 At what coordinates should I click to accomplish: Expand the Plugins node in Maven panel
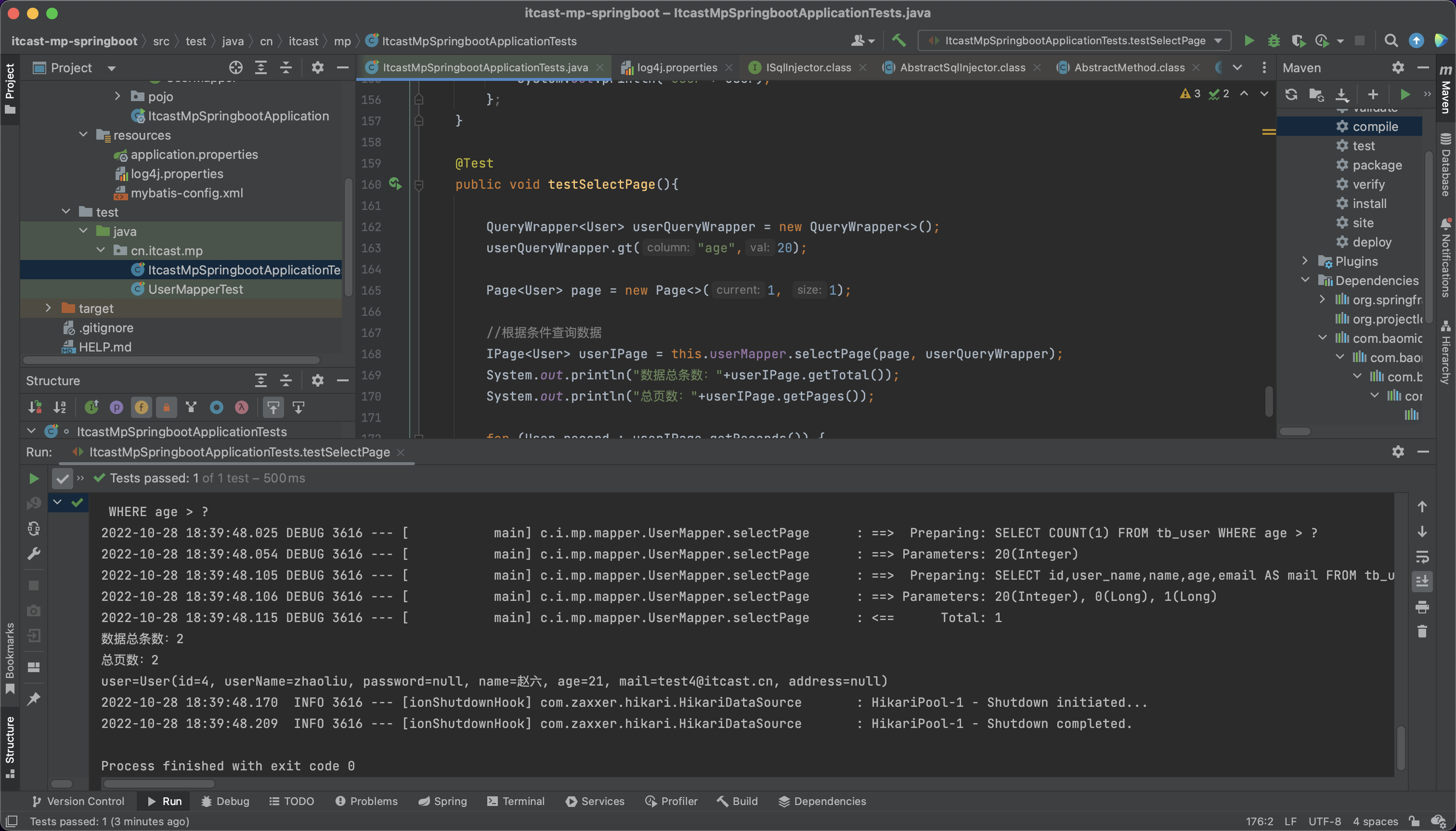pyautogui.click(x=1305, y=261)
